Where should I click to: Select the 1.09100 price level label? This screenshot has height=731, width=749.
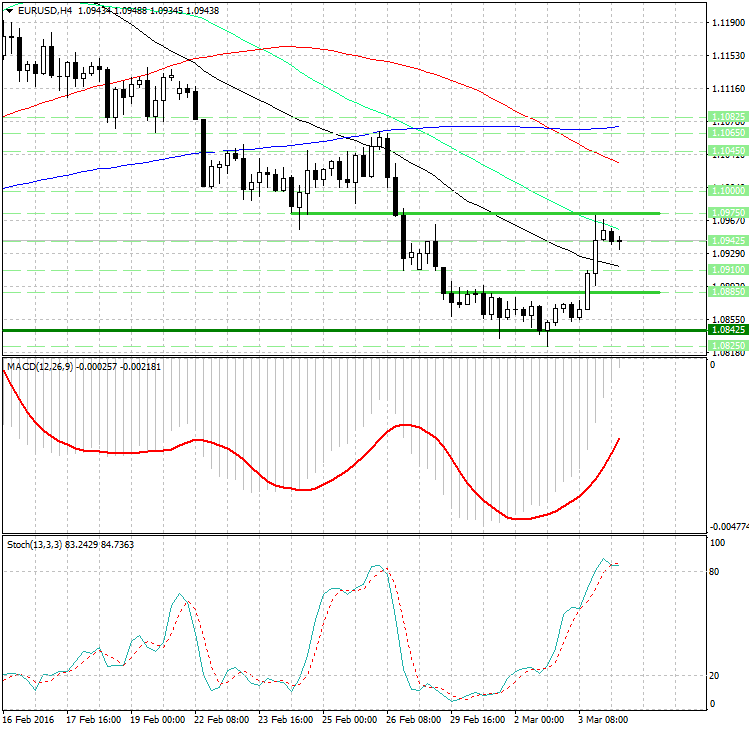(725, 270)
